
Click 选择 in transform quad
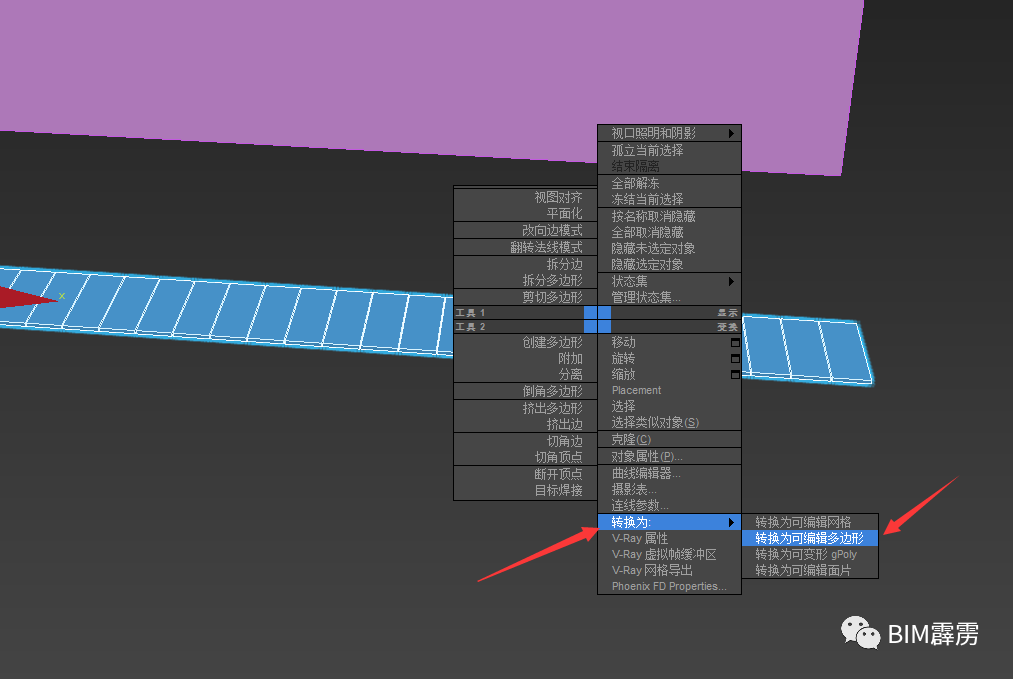669,406
